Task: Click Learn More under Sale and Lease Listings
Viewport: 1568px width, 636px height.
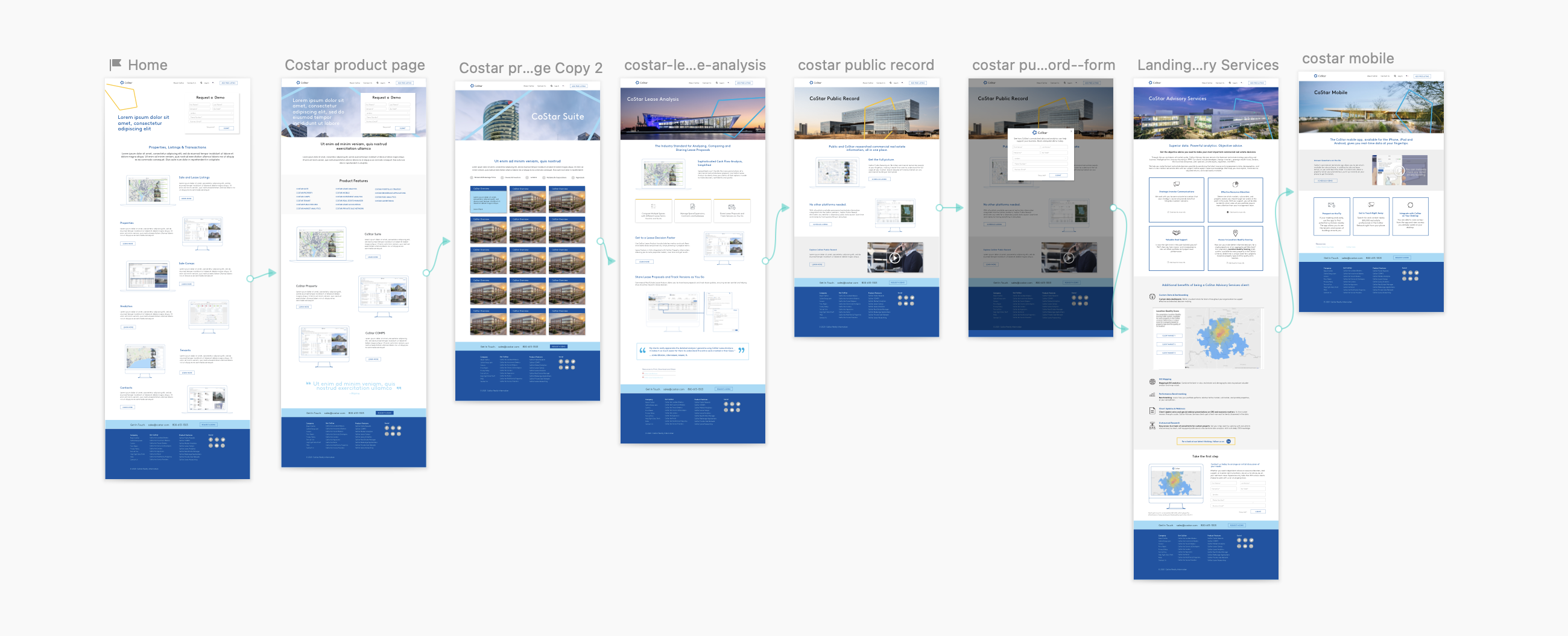Action: 186,199
